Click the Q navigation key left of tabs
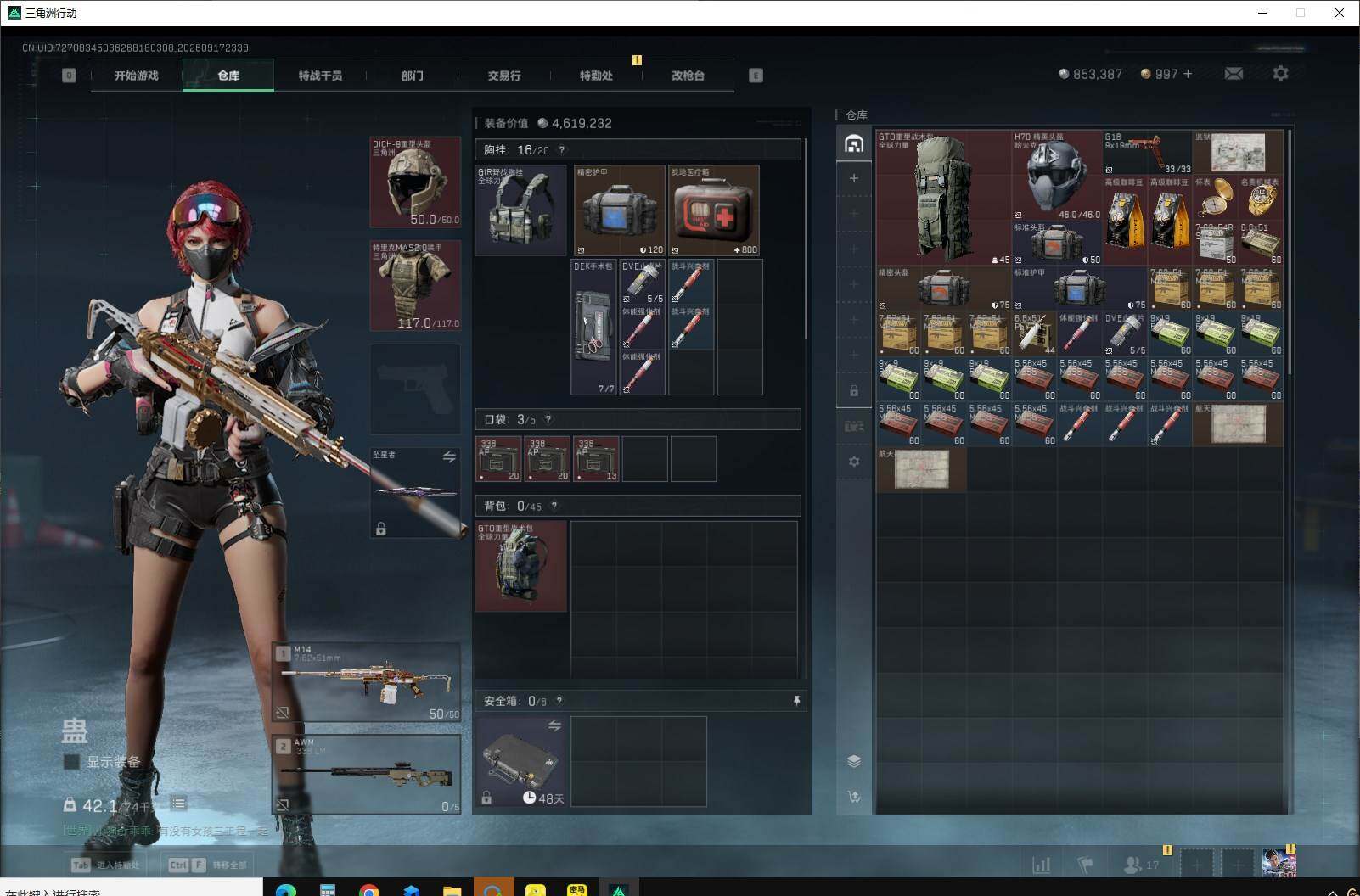This screenshot has height=896, width=1360. 69,76
